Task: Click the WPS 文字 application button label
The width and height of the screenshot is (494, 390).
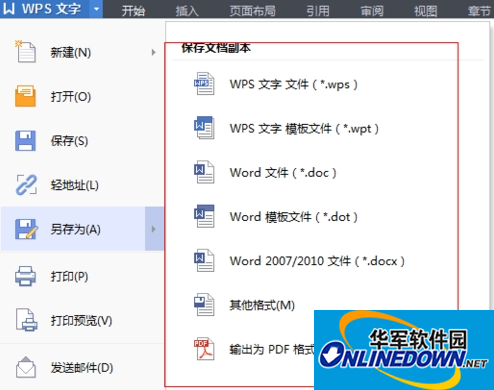Action: coord(51,9)
